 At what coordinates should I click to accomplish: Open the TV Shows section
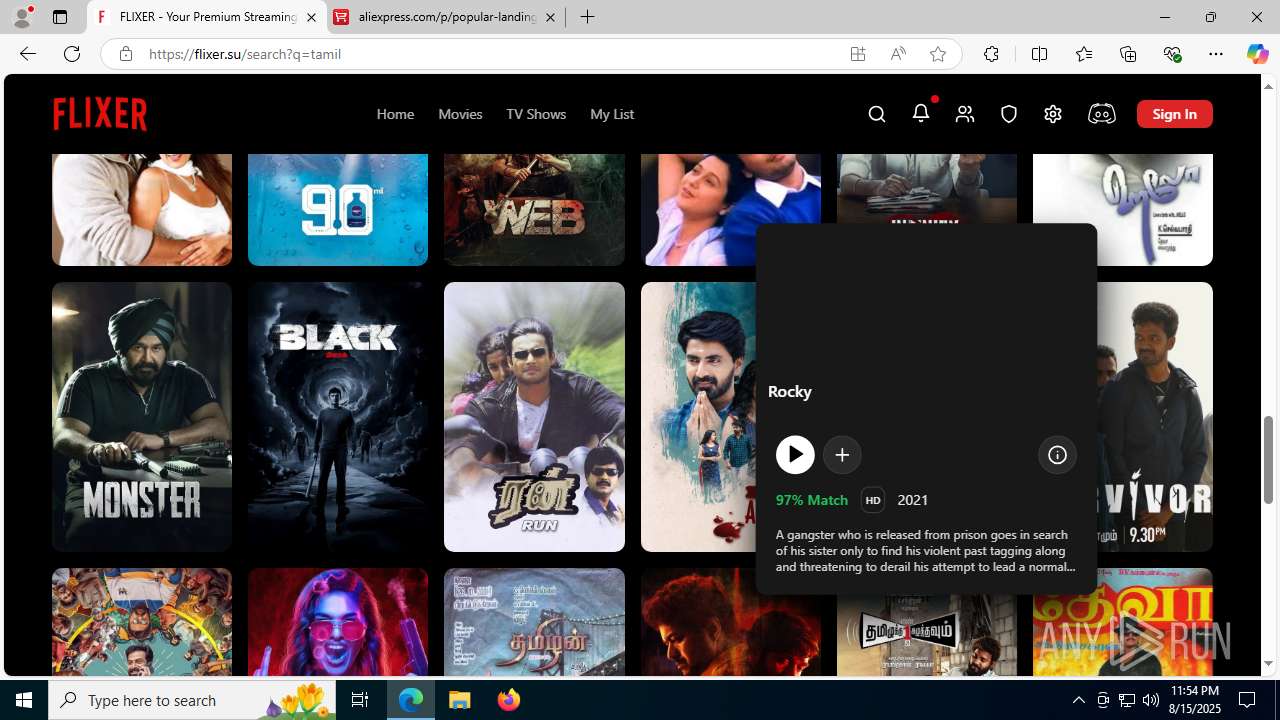point(536,114)
